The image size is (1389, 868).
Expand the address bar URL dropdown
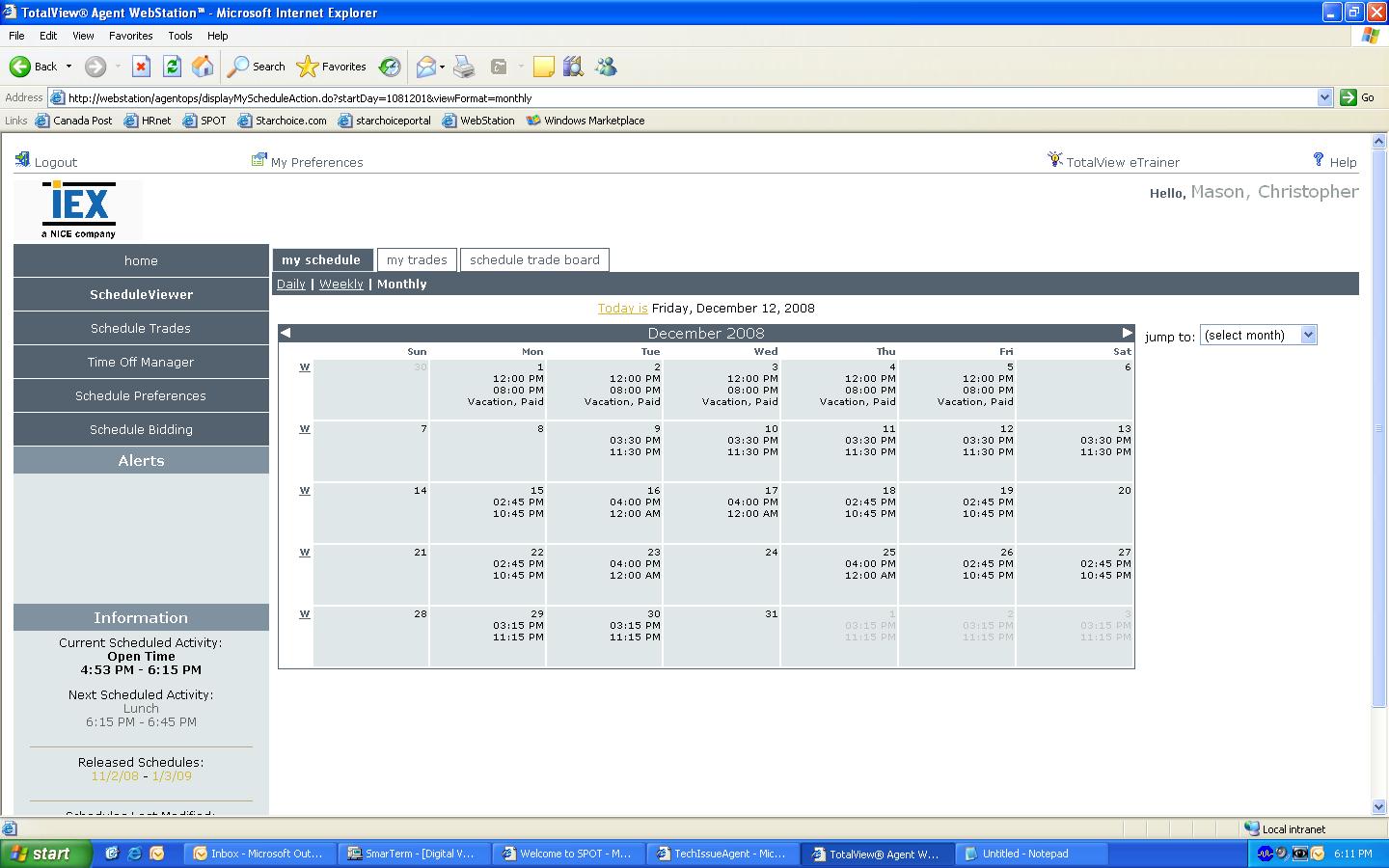coord(1324,97)
